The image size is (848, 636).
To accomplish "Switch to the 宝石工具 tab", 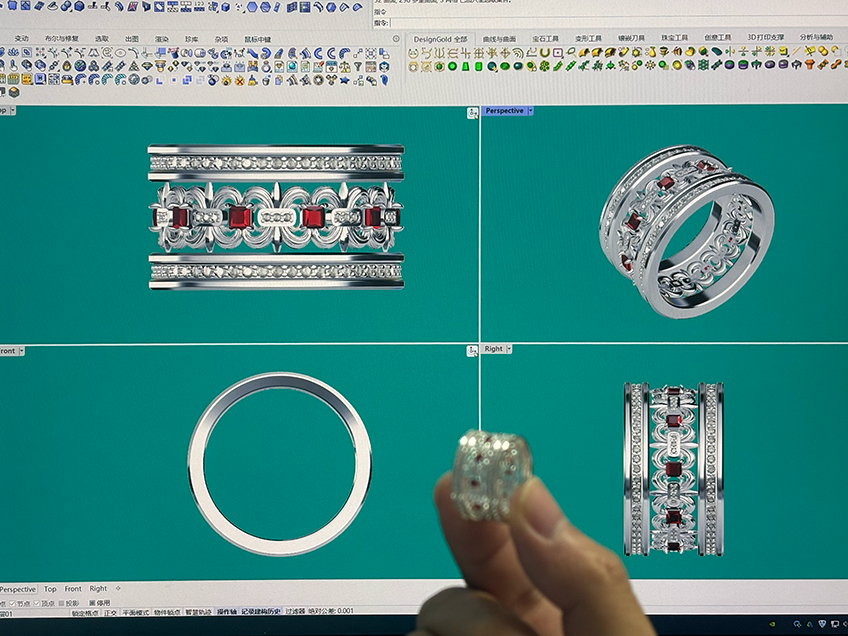I will pos(545,38).
